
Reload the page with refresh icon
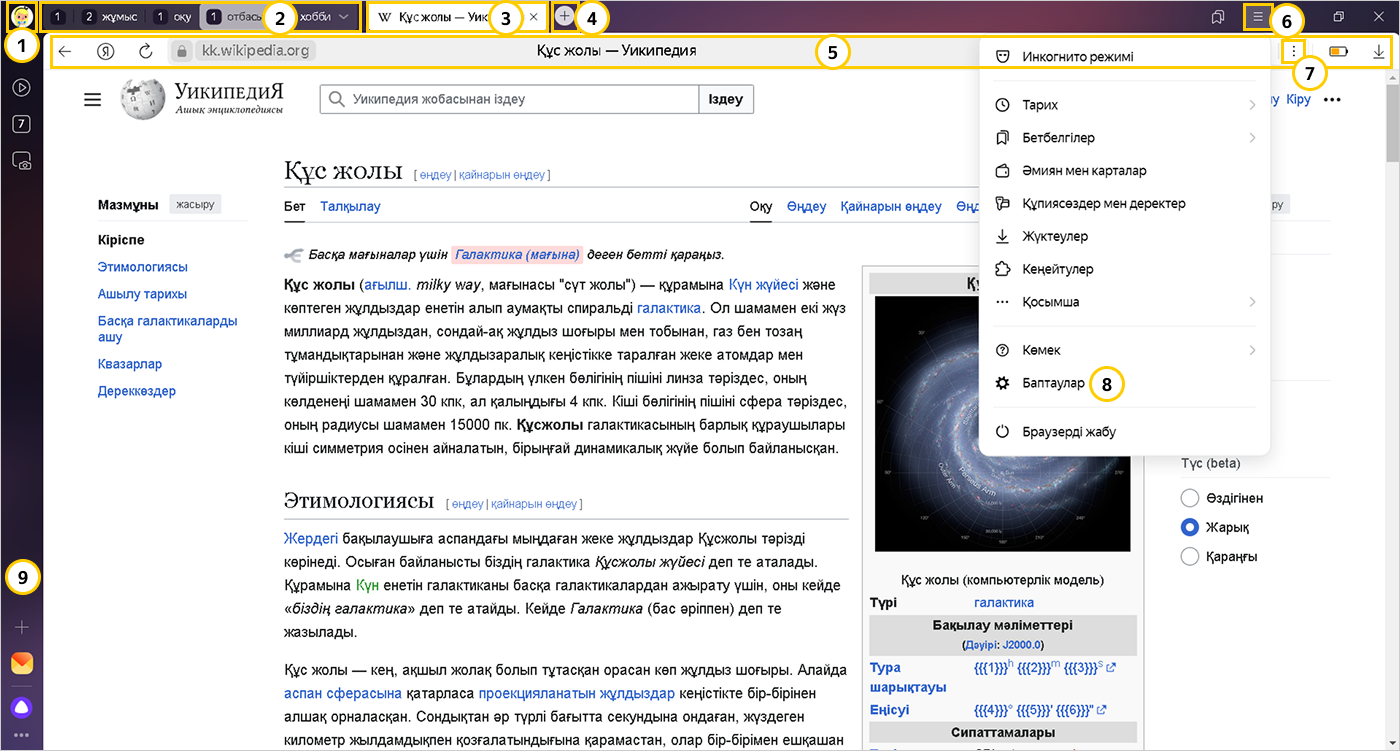(145, 51)
